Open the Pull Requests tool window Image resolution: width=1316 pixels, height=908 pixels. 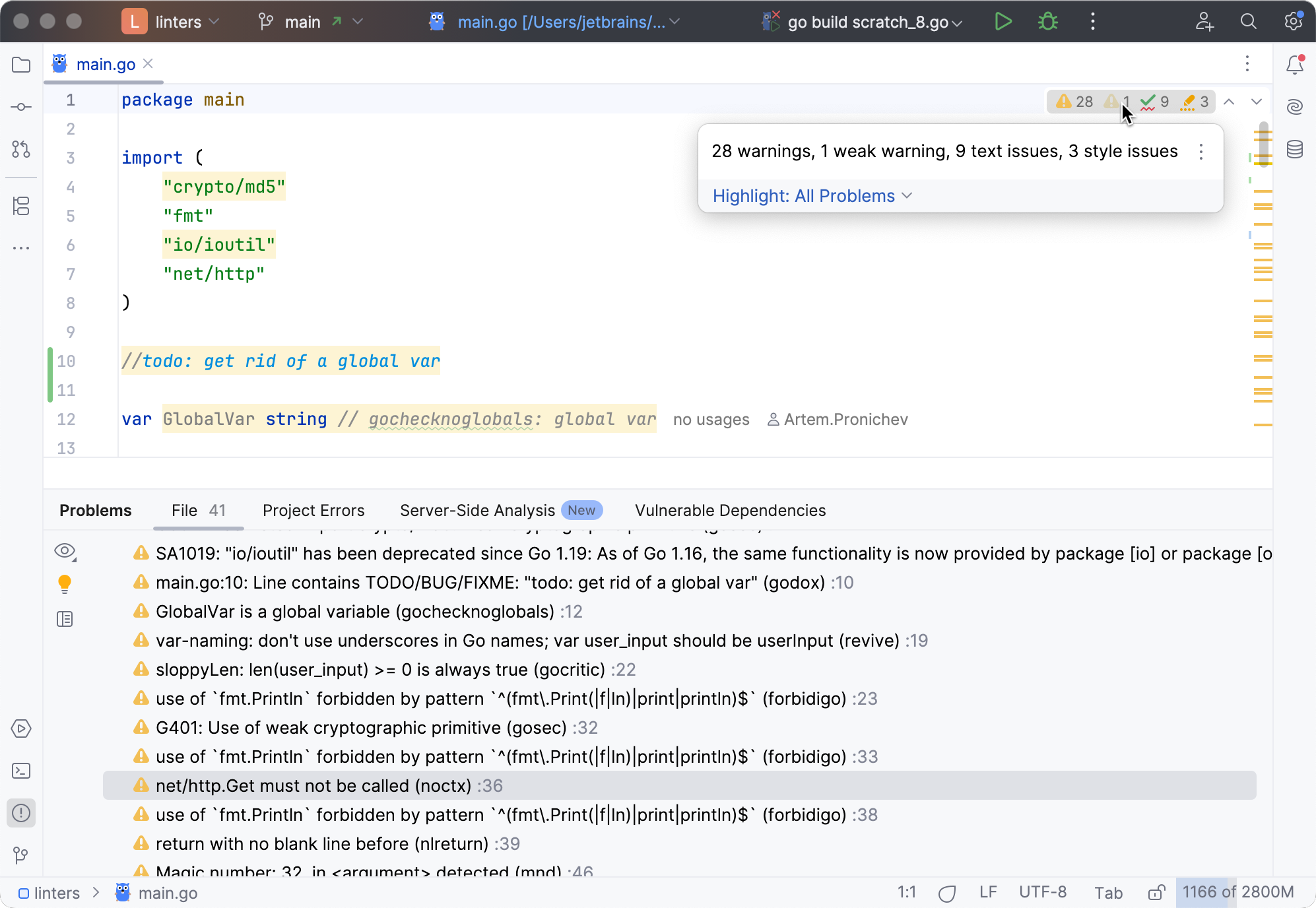click(x=21, y=149)
